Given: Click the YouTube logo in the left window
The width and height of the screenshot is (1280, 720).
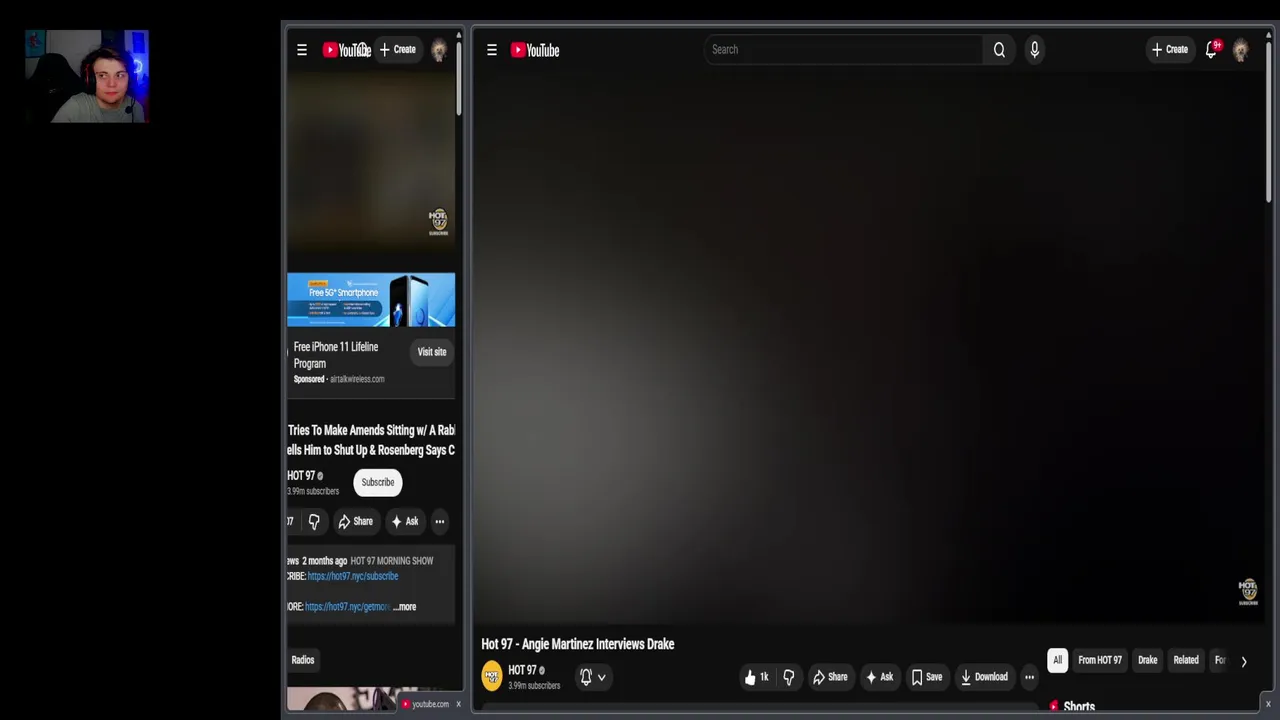Looking at the screenshot, I should (346, 50).
